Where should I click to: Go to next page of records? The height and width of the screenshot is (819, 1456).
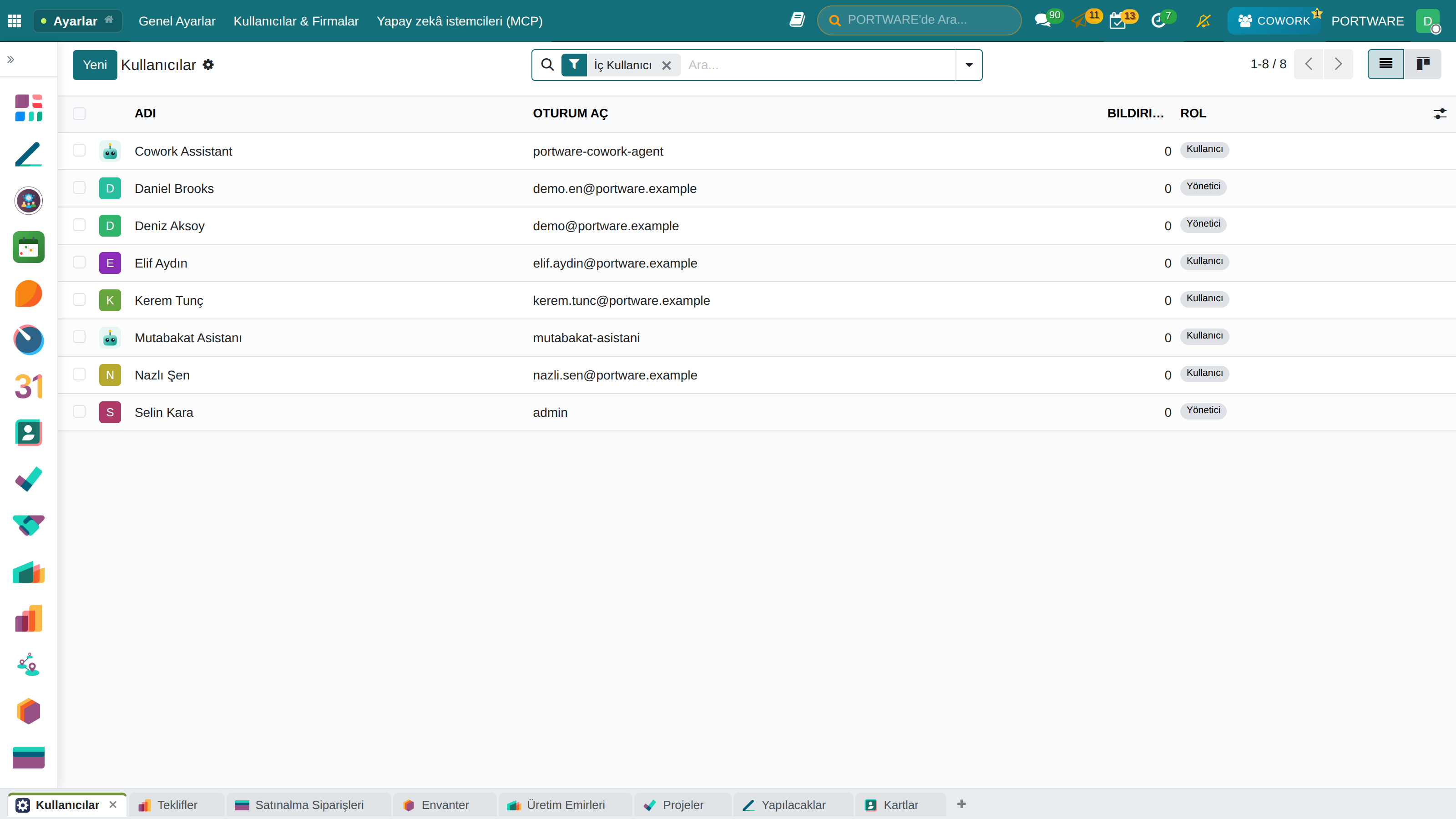click(x=1338, y=64)
